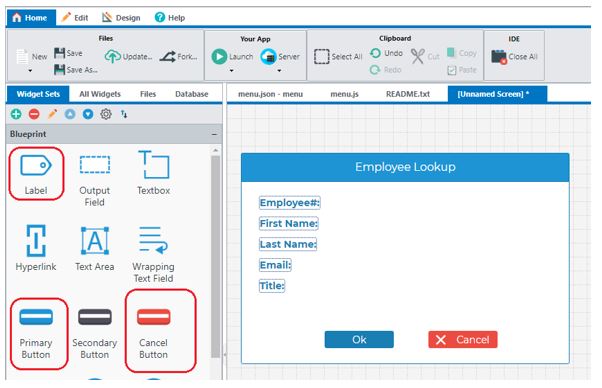Viewport: 602px width, 388px height.
Task: Click the Fork button
Action: [x=179, y=57]
